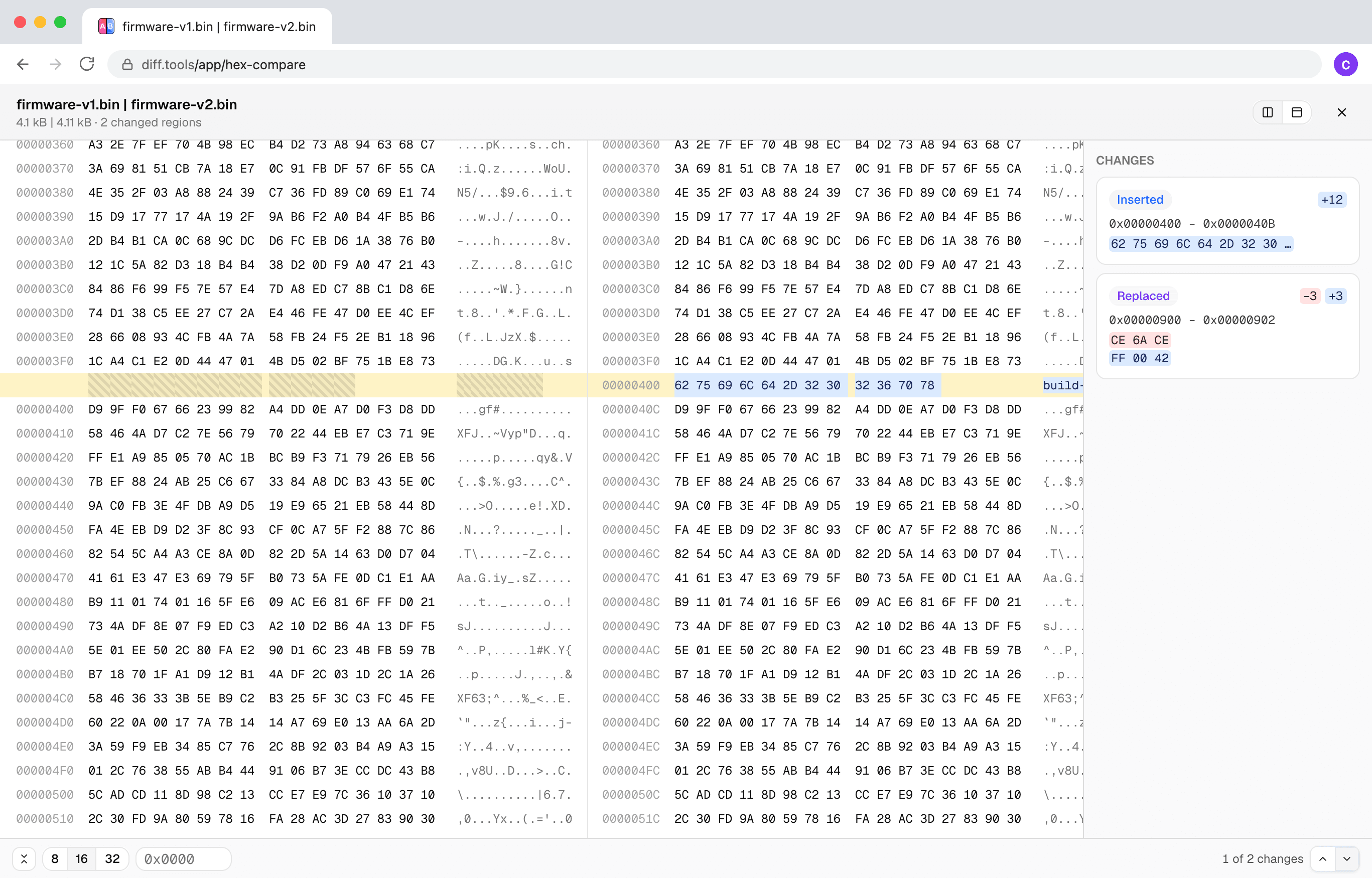Screen dimensions: 1372x878
Task: Click left pane offset 00000500
Action: (x=45, y=795)
